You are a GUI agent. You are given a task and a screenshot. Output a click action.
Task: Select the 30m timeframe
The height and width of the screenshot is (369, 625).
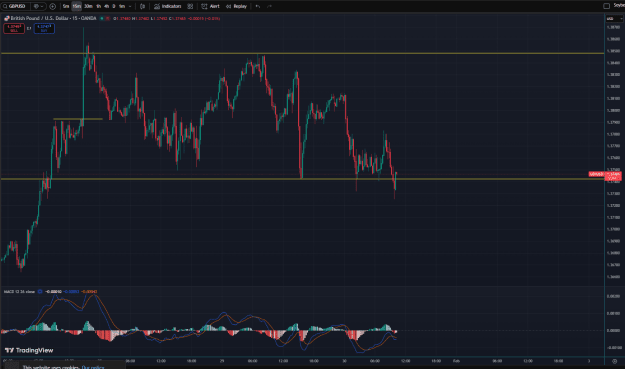[x=88, y=6]
